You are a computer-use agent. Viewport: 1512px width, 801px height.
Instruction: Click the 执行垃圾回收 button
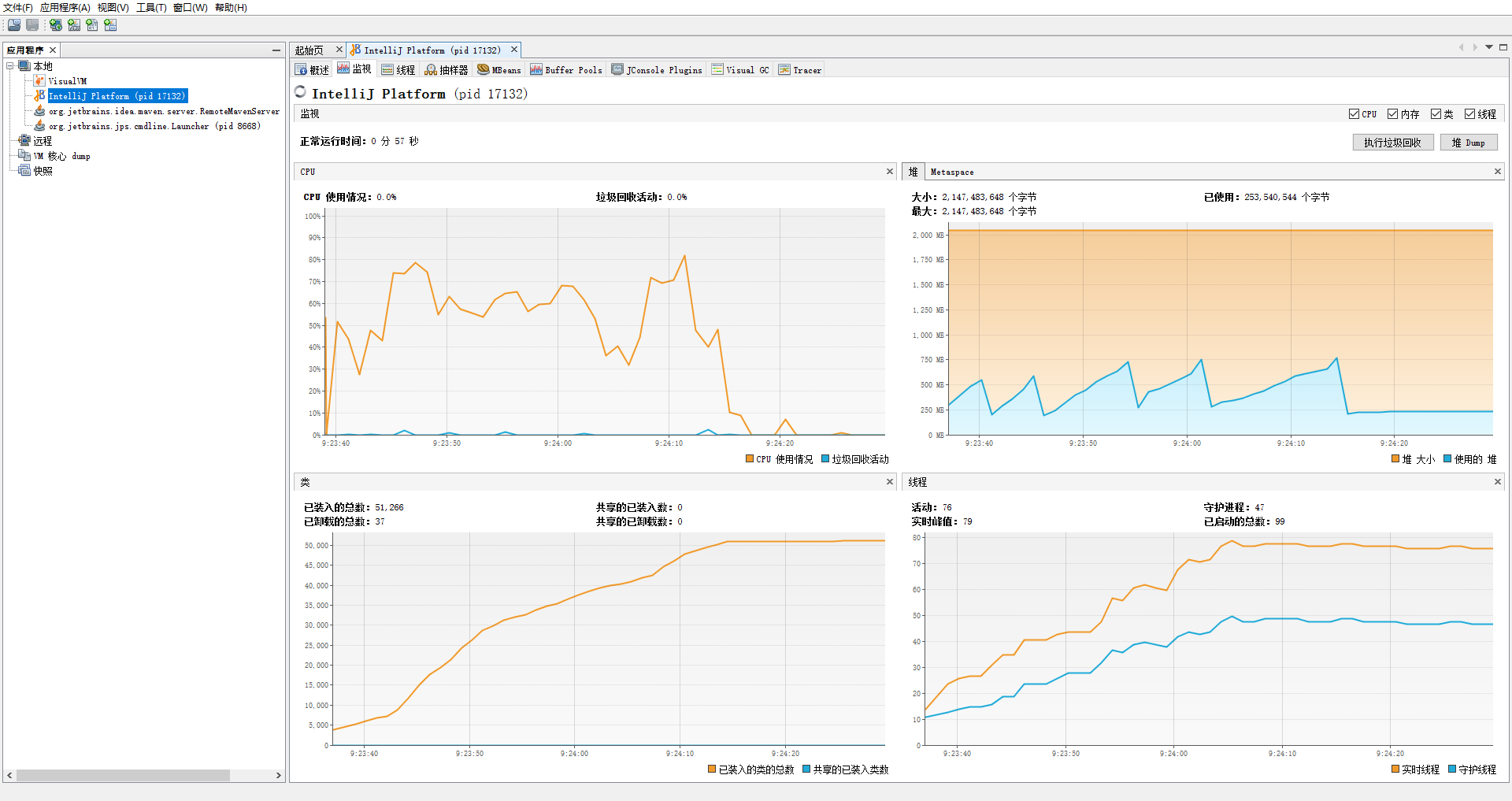coord(1393,143)
